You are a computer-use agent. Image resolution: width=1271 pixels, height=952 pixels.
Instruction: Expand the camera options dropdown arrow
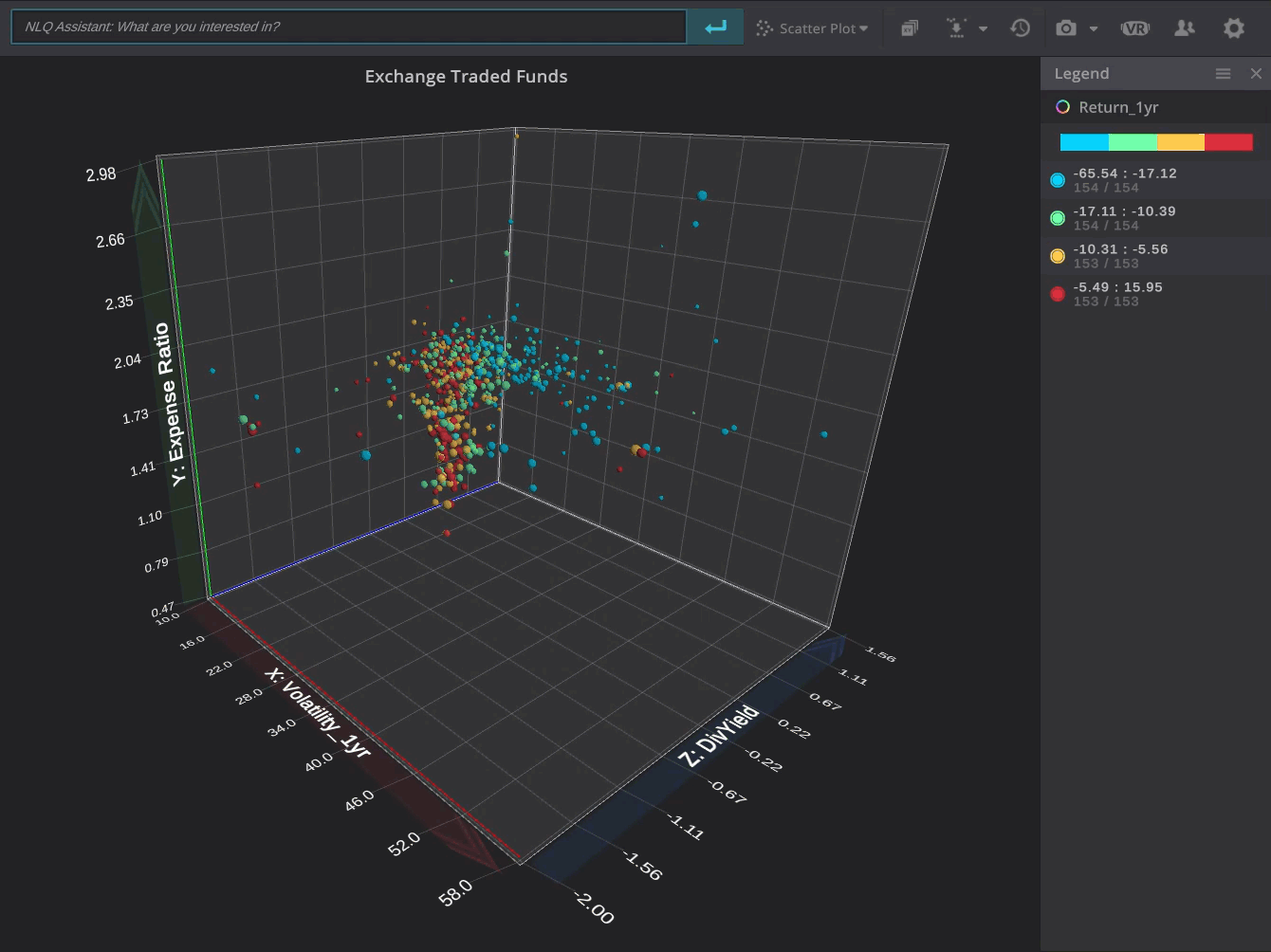coord(1094,29)
